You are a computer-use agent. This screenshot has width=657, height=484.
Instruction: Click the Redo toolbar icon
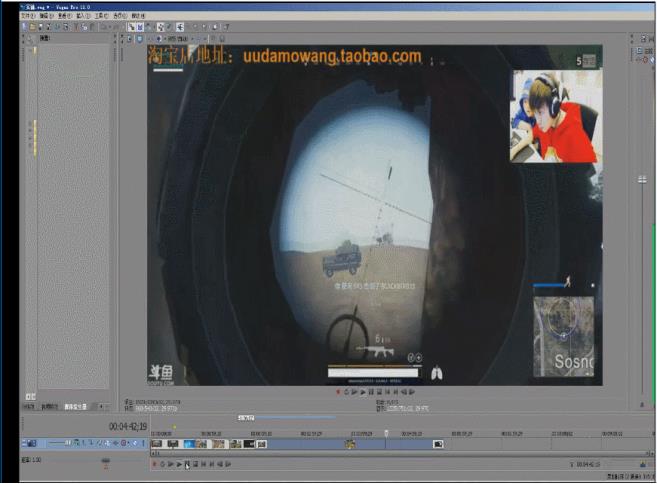[115, 27]
